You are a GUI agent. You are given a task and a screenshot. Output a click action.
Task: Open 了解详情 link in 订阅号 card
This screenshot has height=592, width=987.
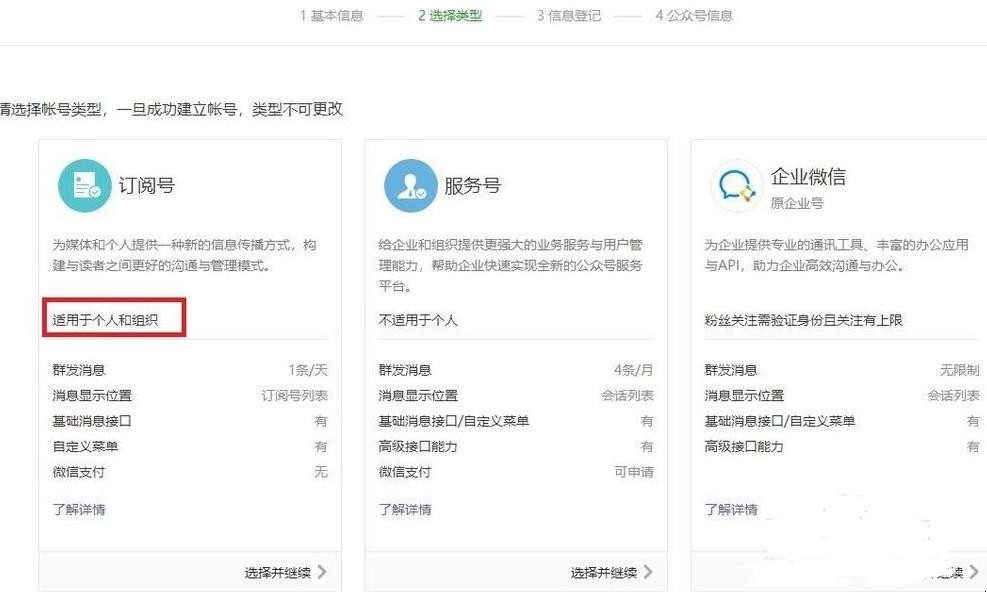tap(79, 509)
